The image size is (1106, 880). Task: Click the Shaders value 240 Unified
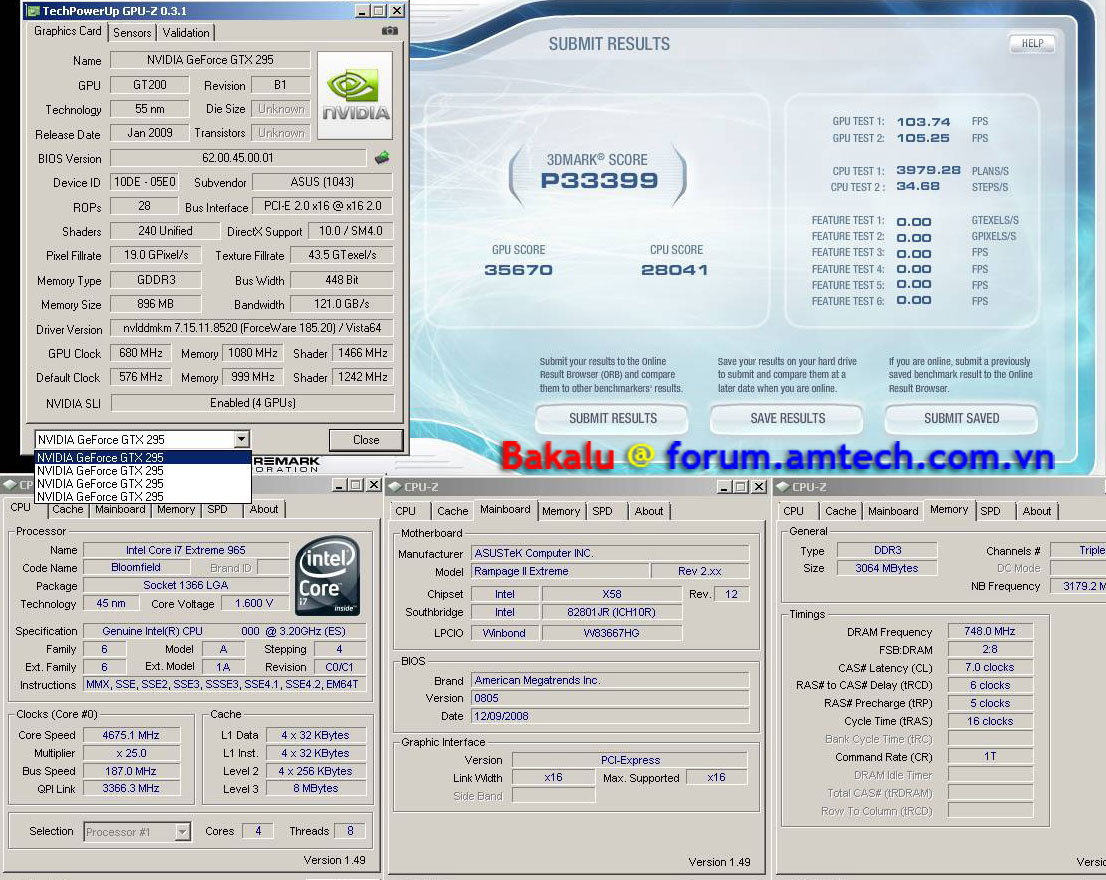click(x=165, y=231)
